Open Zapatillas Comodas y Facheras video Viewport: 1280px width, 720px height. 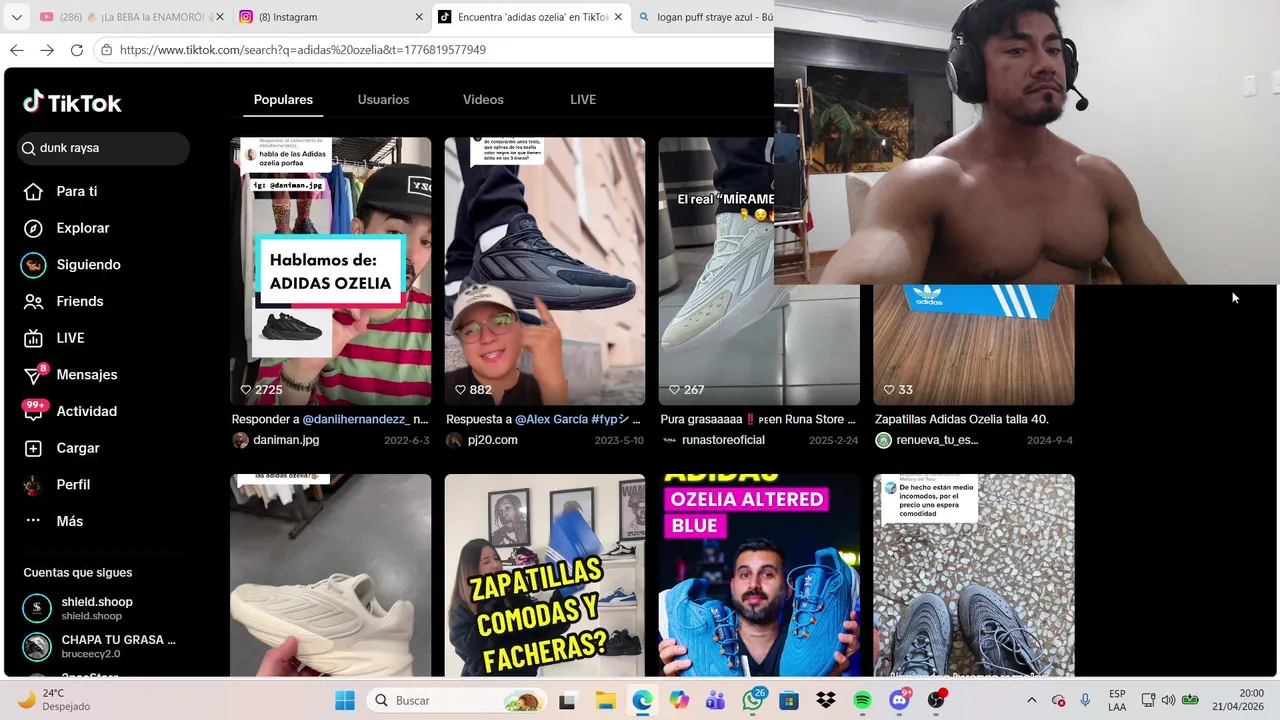[x=545, y=575]
